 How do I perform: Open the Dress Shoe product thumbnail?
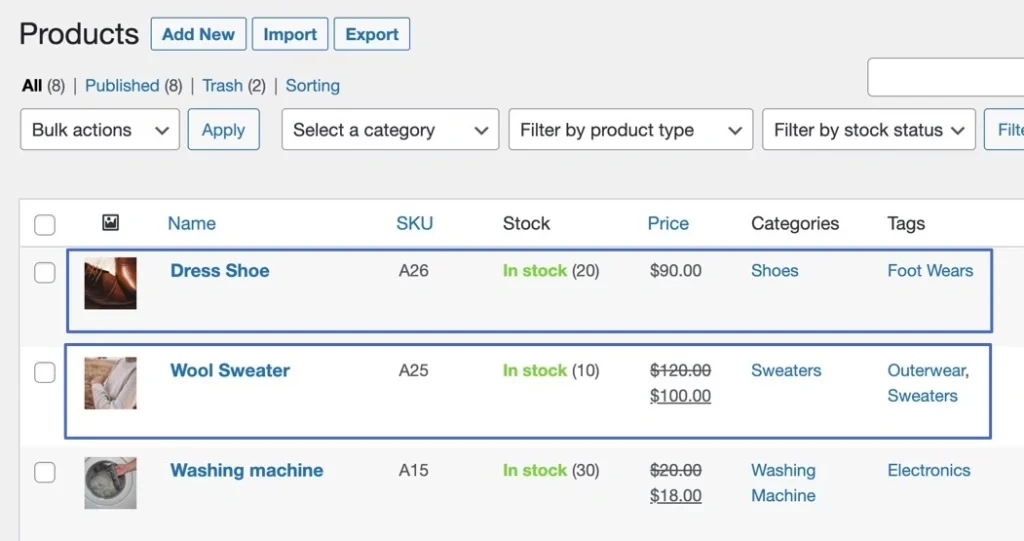point(110,283)
